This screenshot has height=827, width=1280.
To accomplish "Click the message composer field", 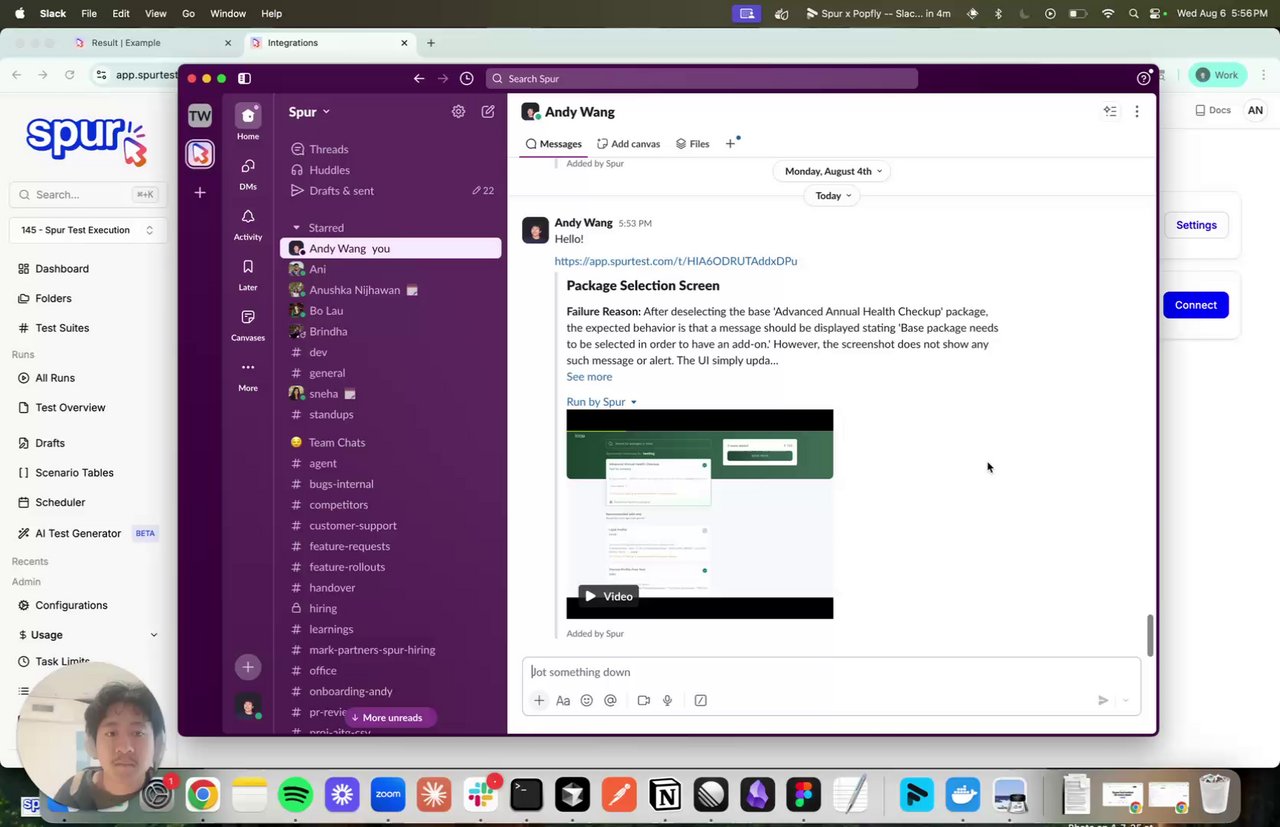I will pyautogui.click(x=831, y=672).
